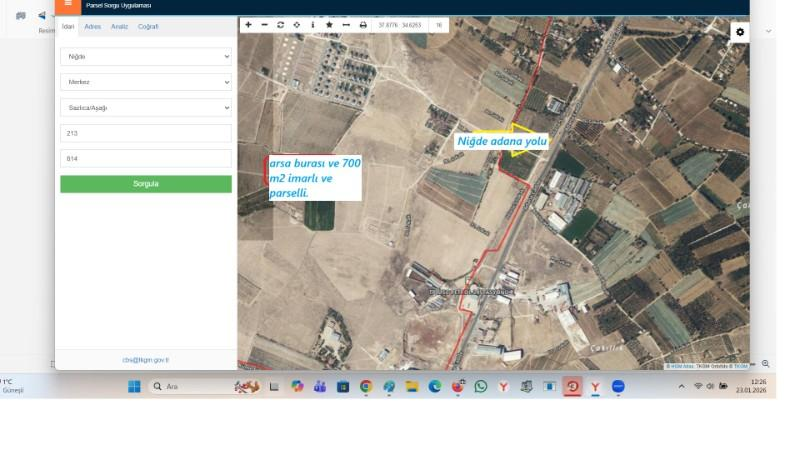This screenshot has height=450, width=800.
Task: Activate the locate crosshair tool
Action: coord(296,24)
